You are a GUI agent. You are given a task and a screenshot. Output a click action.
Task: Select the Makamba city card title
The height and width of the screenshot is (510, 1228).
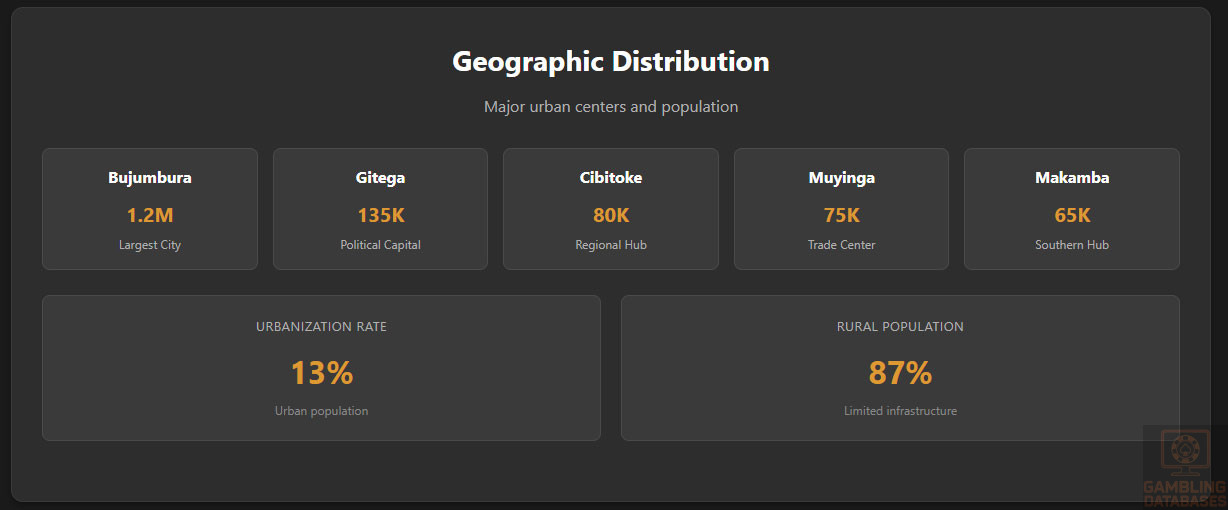pyautogui.click(x=1072, y=178)
